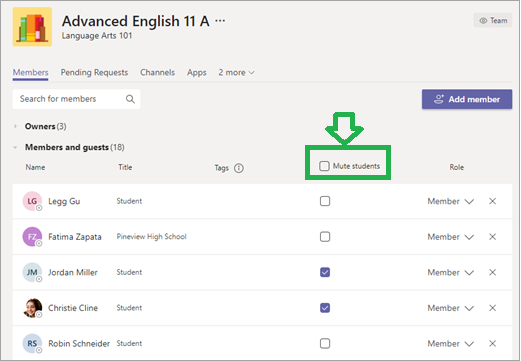The width and height of the screenshot is (521, 361).
Task: Click Legg Gu's Student title
Action: (x=129, y=201)
